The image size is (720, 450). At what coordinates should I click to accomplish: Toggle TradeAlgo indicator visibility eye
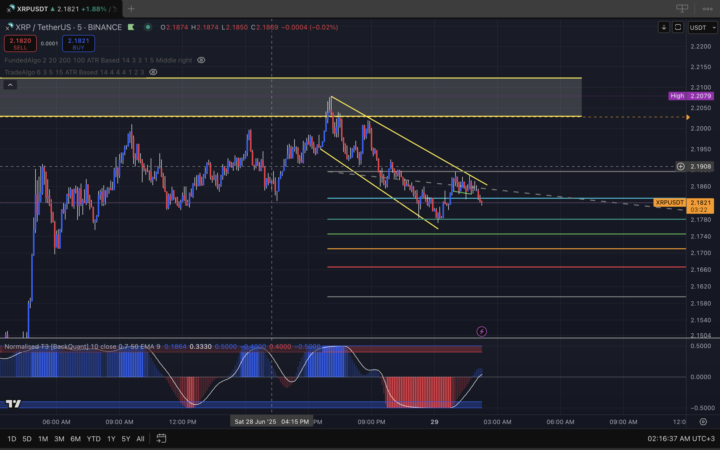click(153, 72)
